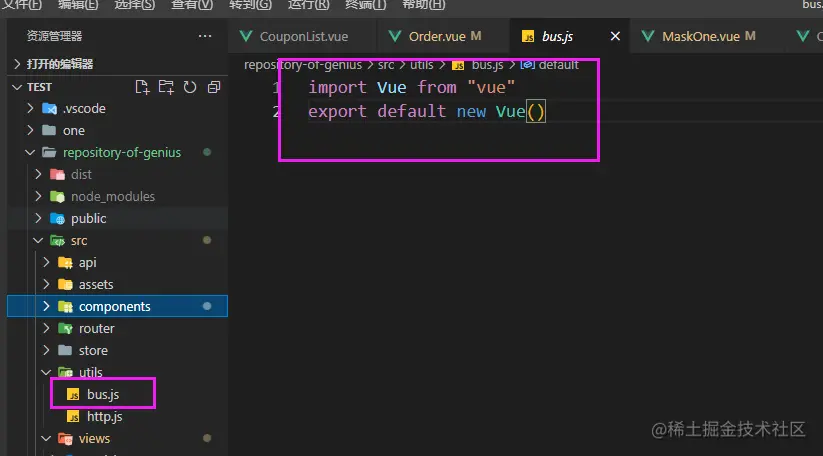823x456 pixels.
Task: Select the .vscode folder icon
Action: click(49, 109)
